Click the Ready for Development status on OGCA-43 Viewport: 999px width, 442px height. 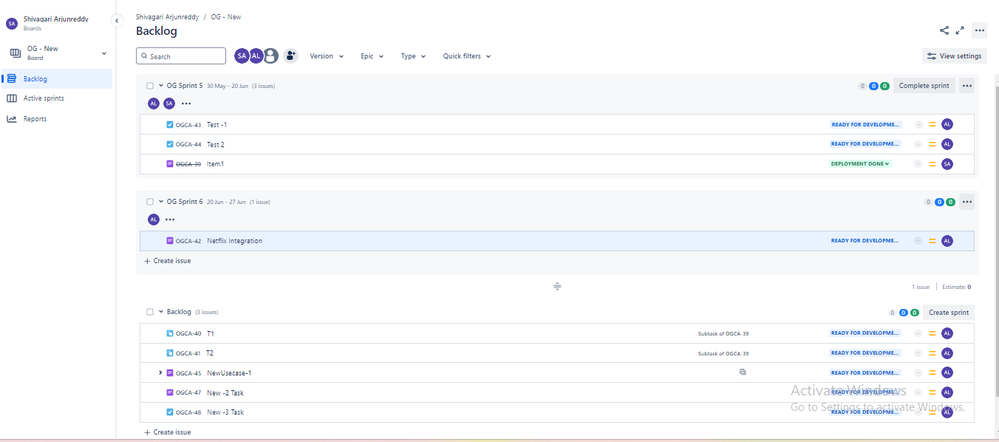point(865,125)
